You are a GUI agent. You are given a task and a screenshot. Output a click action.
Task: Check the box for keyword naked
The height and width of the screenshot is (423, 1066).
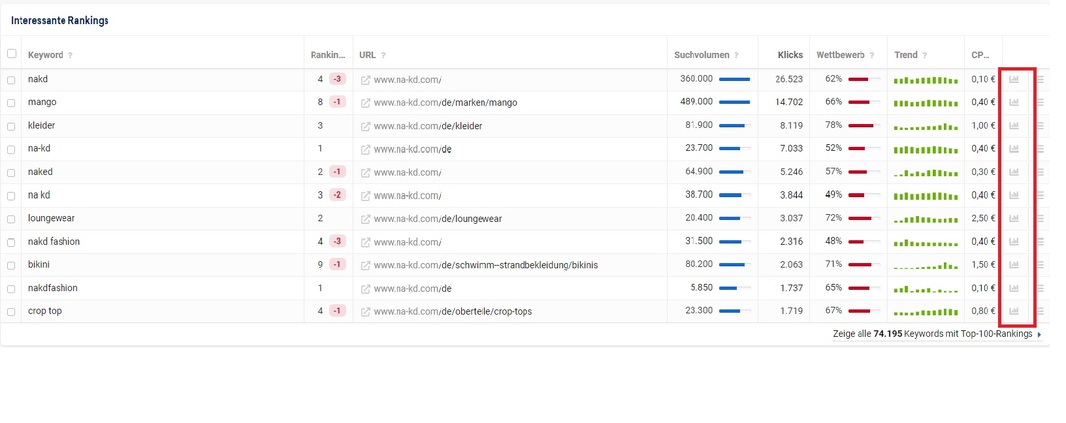pos(11,173)
